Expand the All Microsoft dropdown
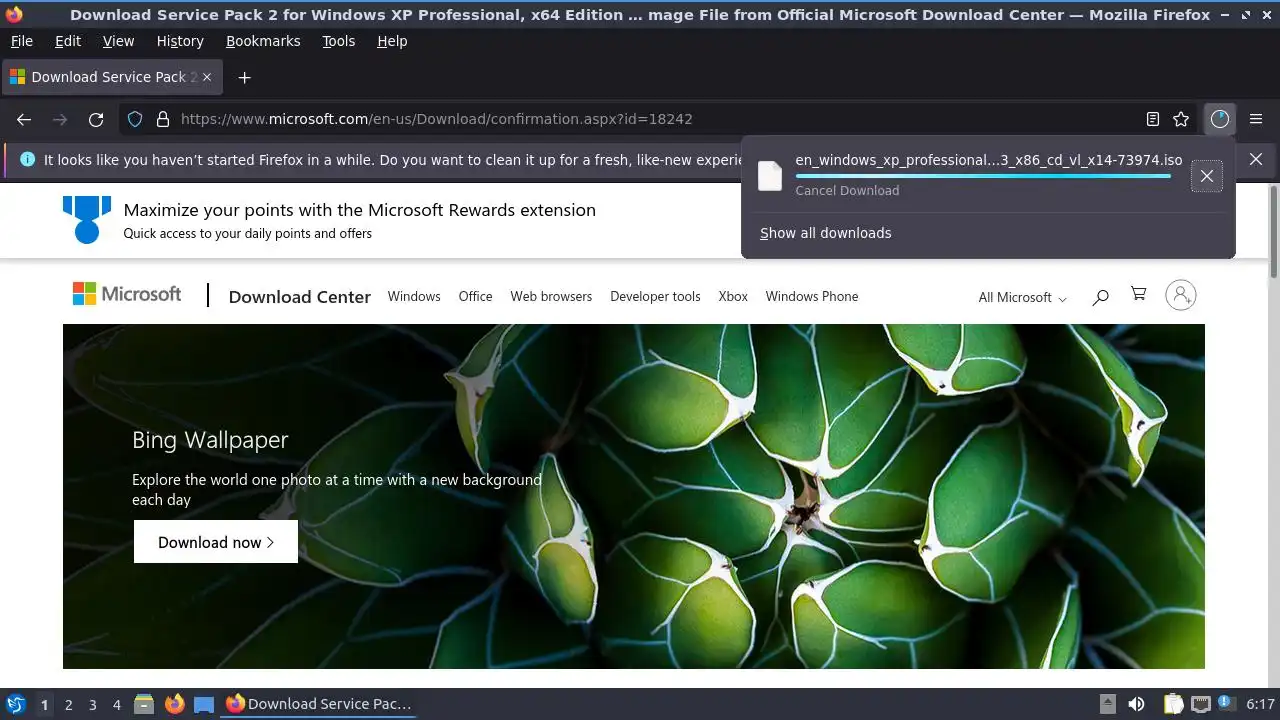The image size is (1280, 720). (1022, 297)
